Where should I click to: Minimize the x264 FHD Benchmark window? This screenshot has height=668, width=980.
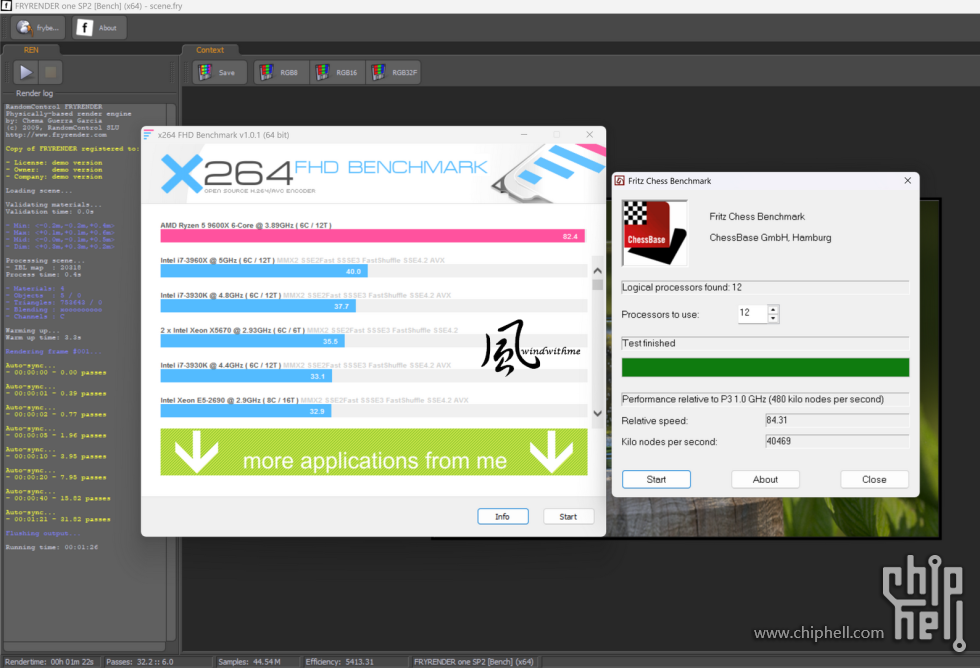point(524,134)
